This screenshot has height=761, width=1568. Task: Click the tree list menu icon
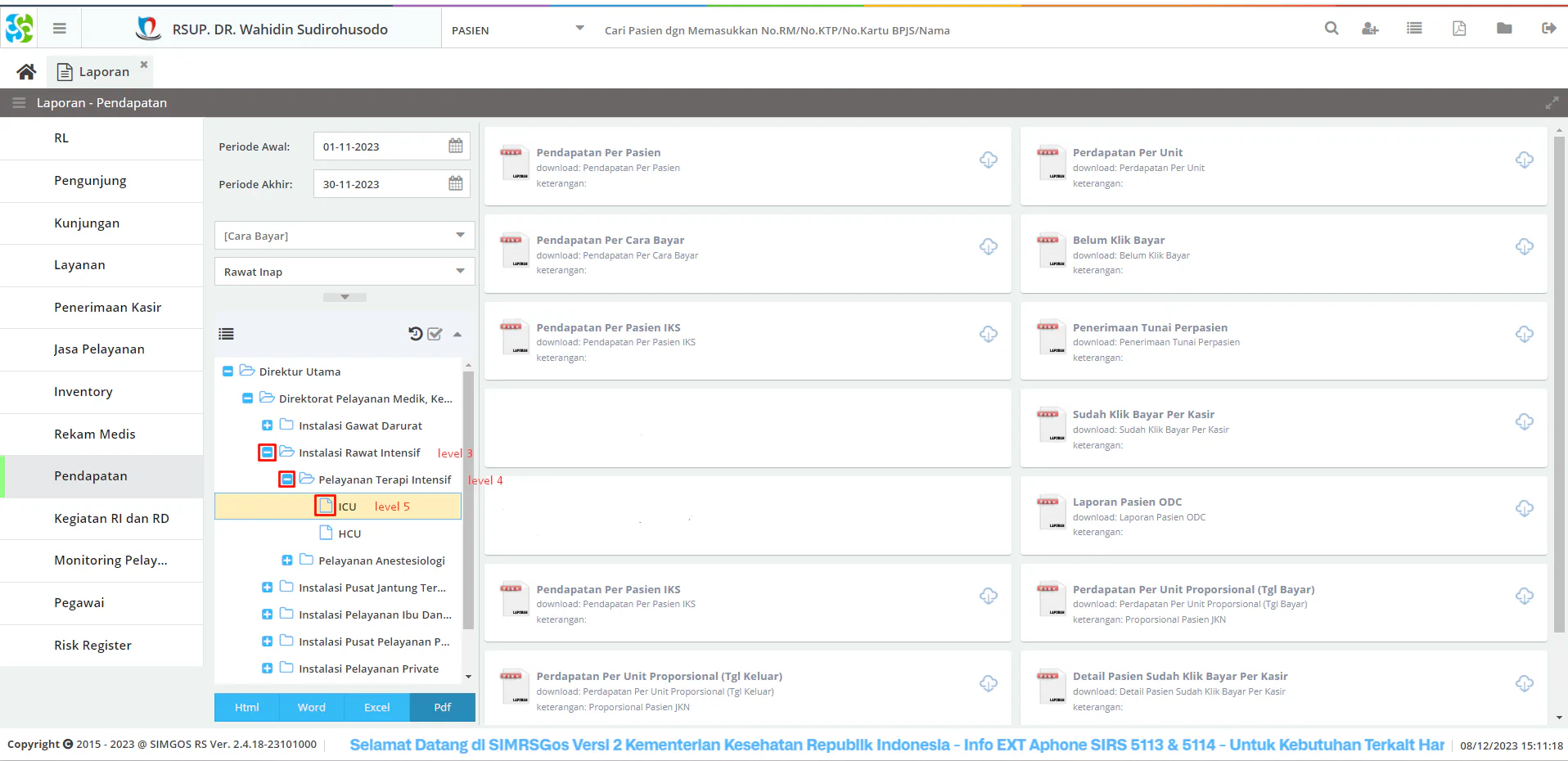[x=226, y=334]
